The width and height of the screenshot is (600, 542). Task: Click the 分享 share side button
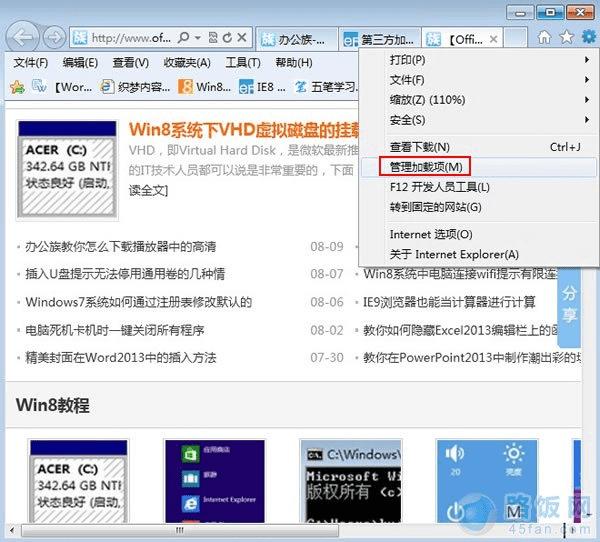click(569, 306)
